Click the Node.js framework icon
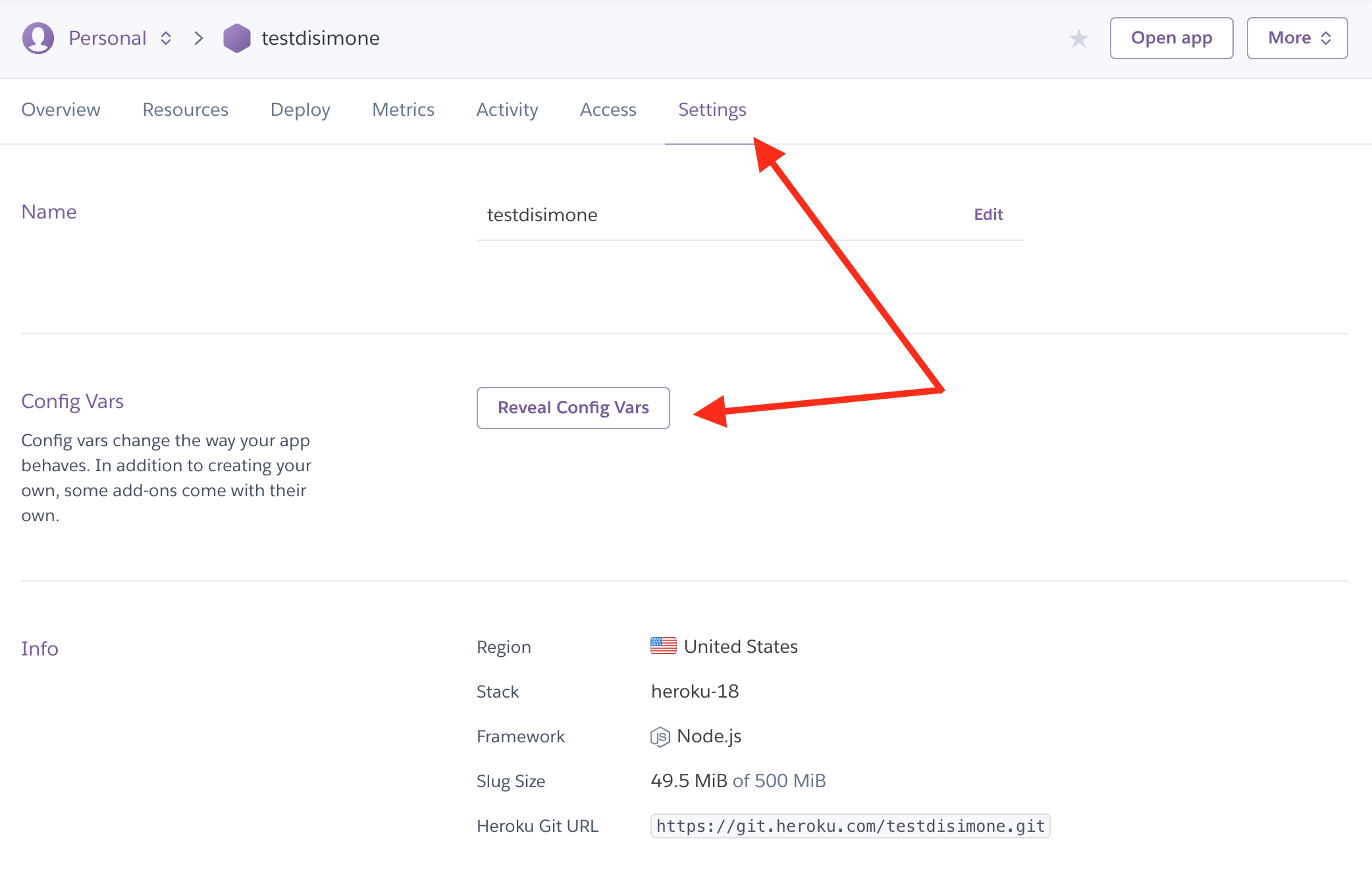The image size is (1372, 870). (x=660, y=736)
